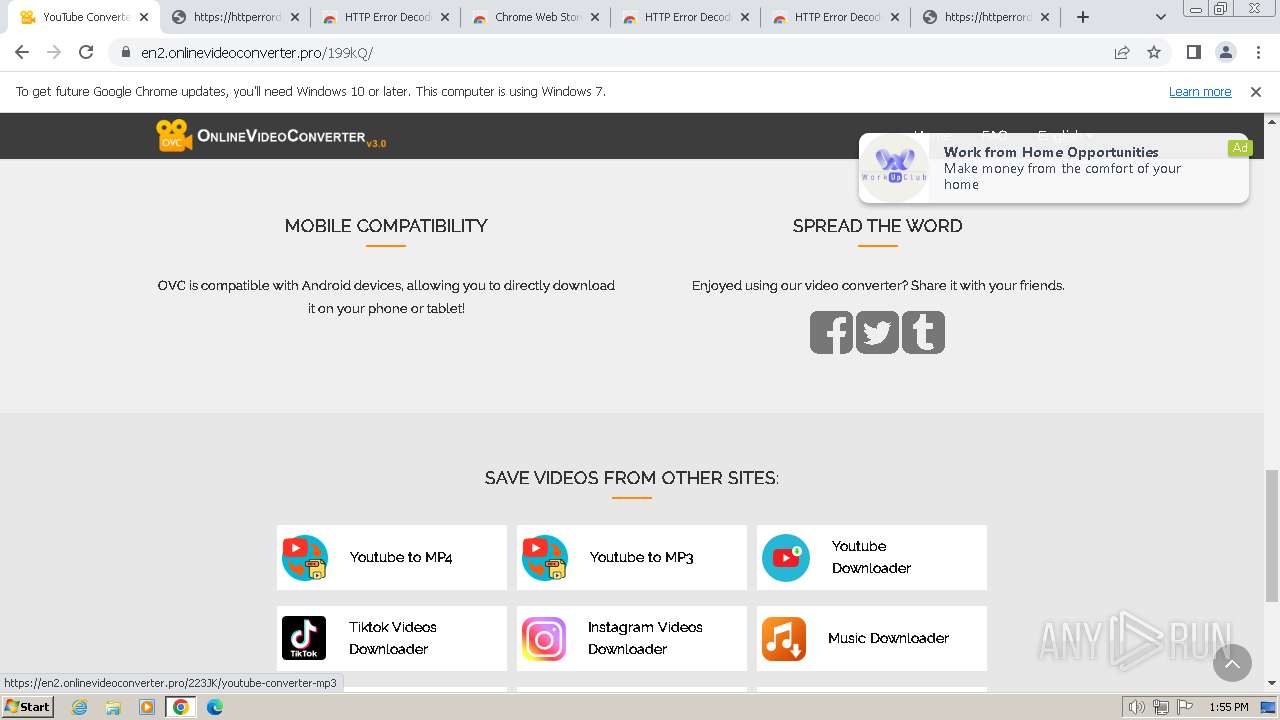Click the Youtube Downloader blue circle icon
Image resolution: width=1280 pixels, height=720 pixels.
(x=786, y=558)
